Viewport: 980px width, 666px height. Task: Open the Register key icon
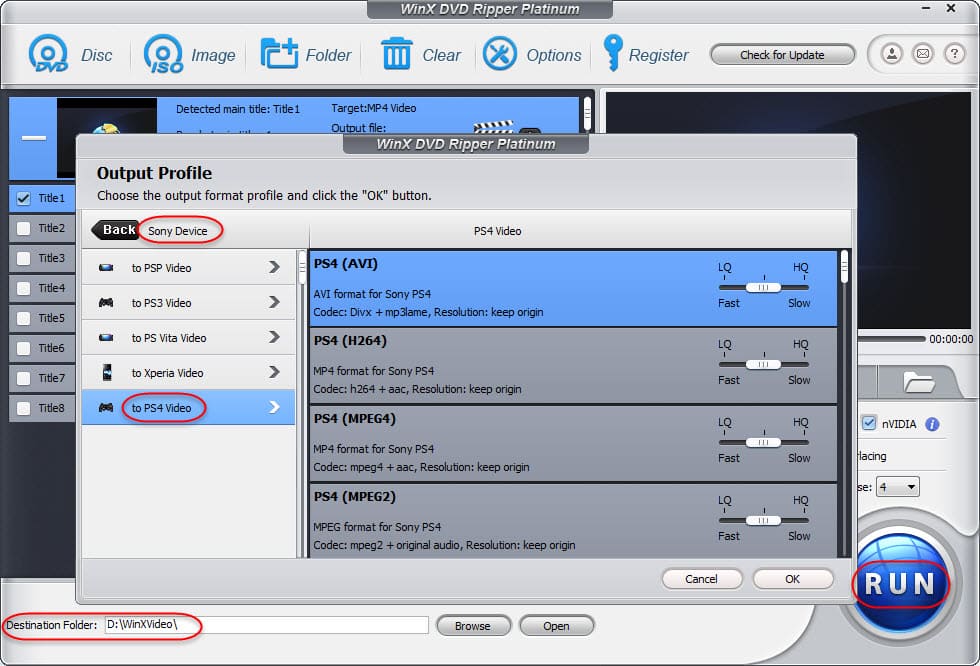[612, 52]
